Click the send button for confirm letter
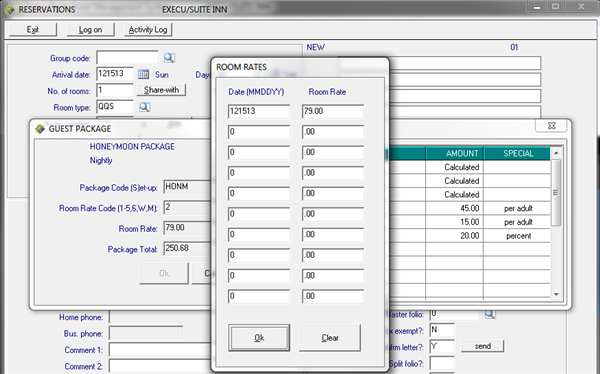The image size is (600, 374). point(483,346)
